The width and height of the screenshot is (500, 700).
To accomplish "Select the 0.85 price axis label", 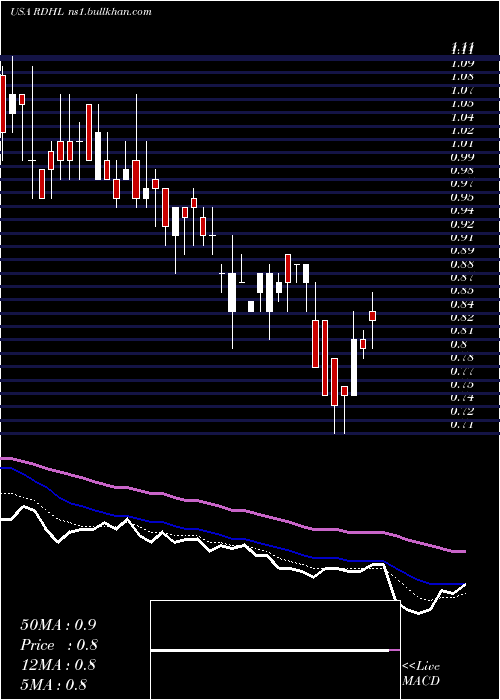I will point(462,291).
